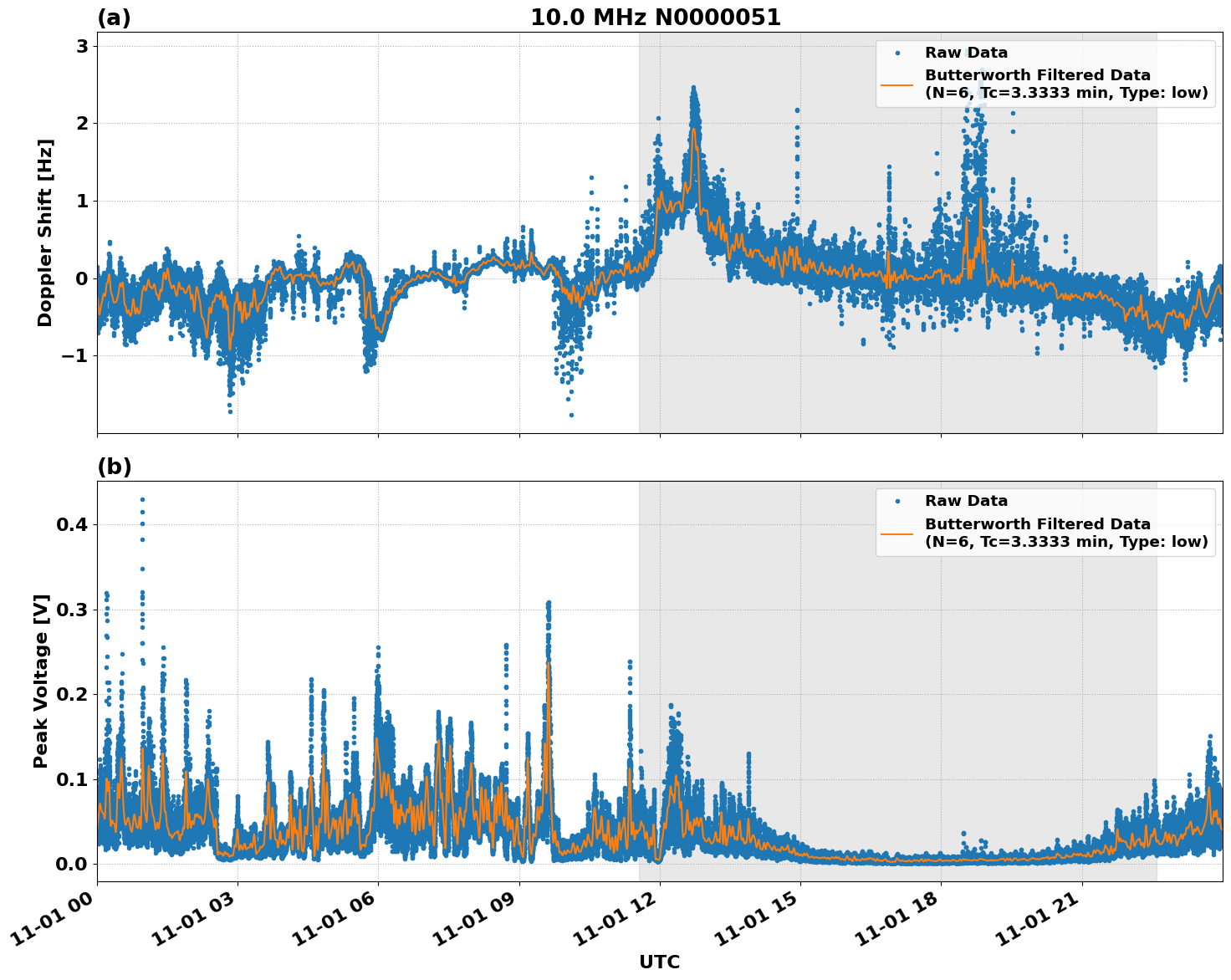This screenshot has height=980, width=1231.
Task: Click the orange line sample in panel (b) legend
Action: pos(898,533)
